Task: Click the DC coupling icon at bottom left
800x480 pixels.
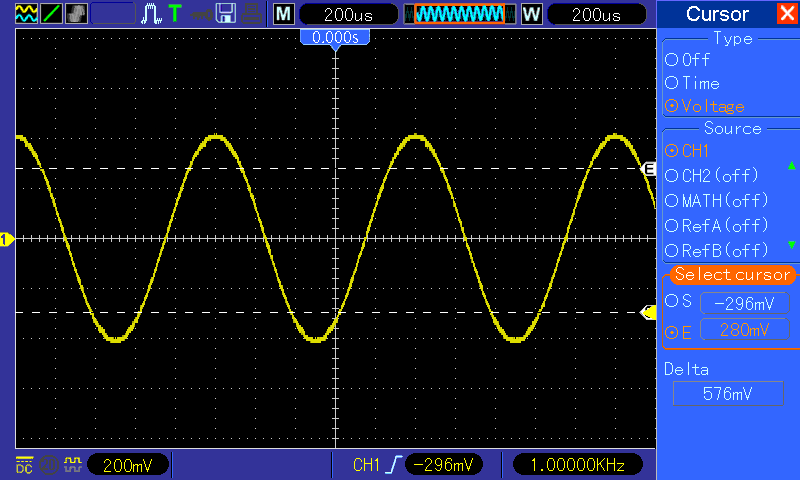Action: click(24, 465)
